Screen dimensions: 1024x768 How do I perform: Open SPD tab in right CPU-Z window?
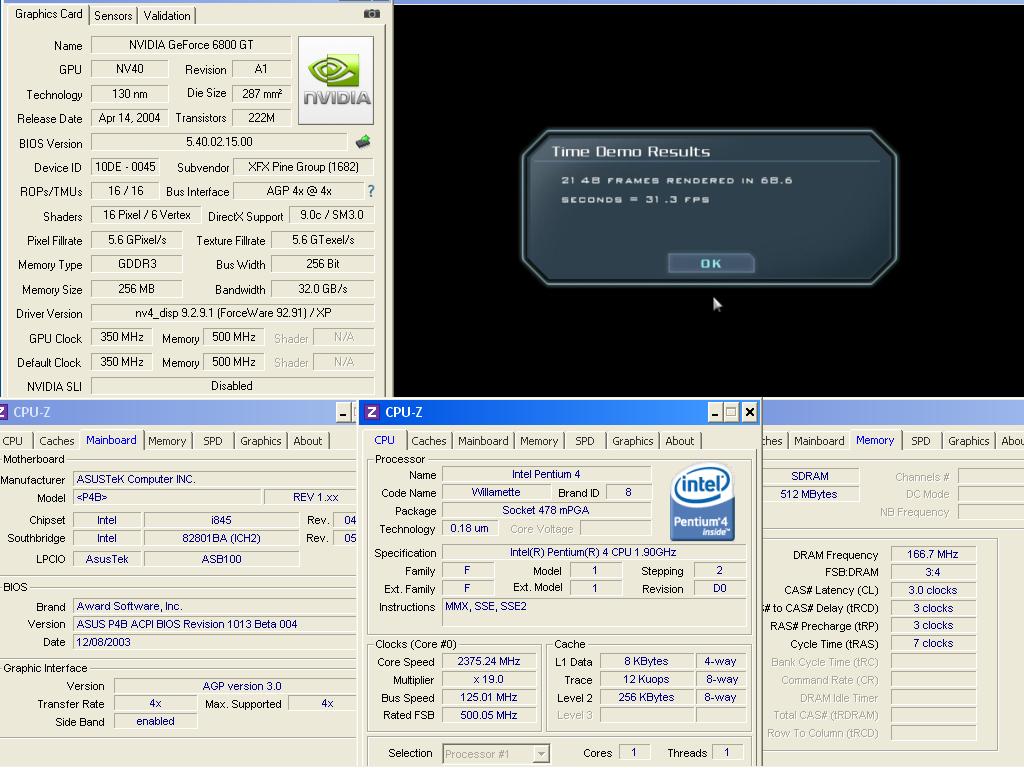point(921,441)
